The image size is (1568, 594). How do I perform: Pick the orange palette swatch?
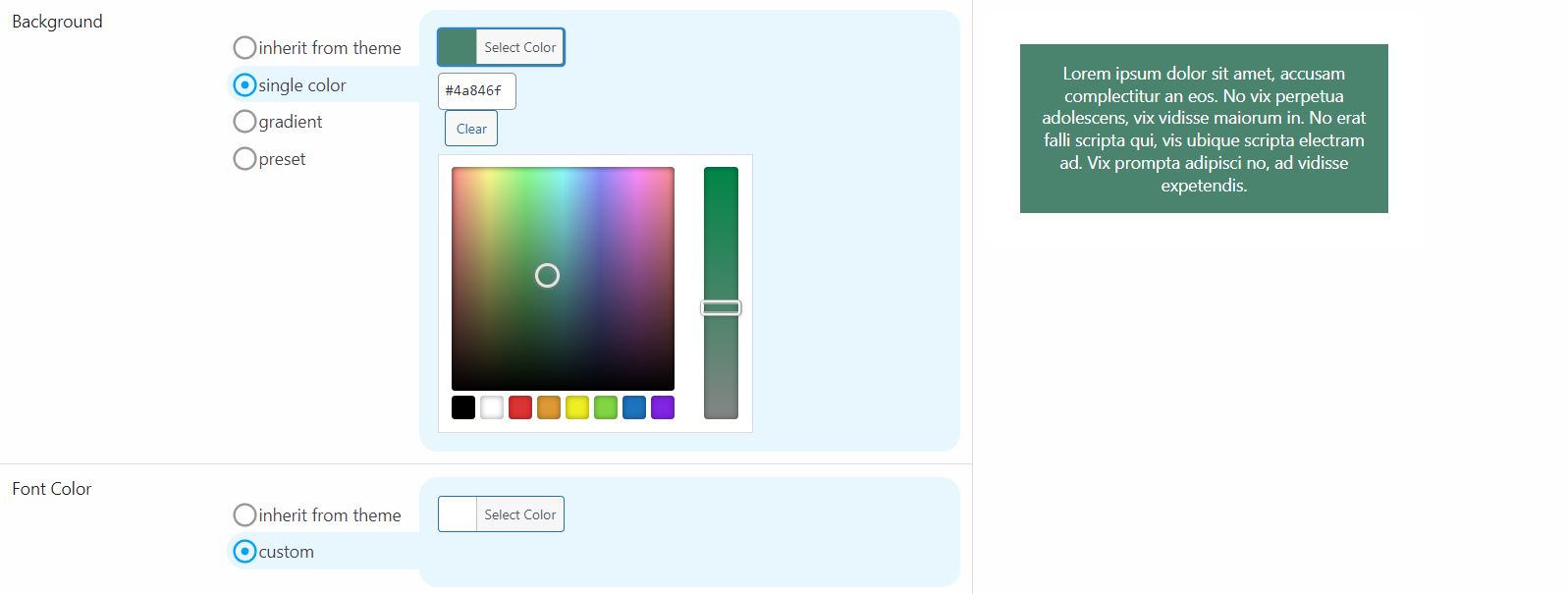point(549,407)
